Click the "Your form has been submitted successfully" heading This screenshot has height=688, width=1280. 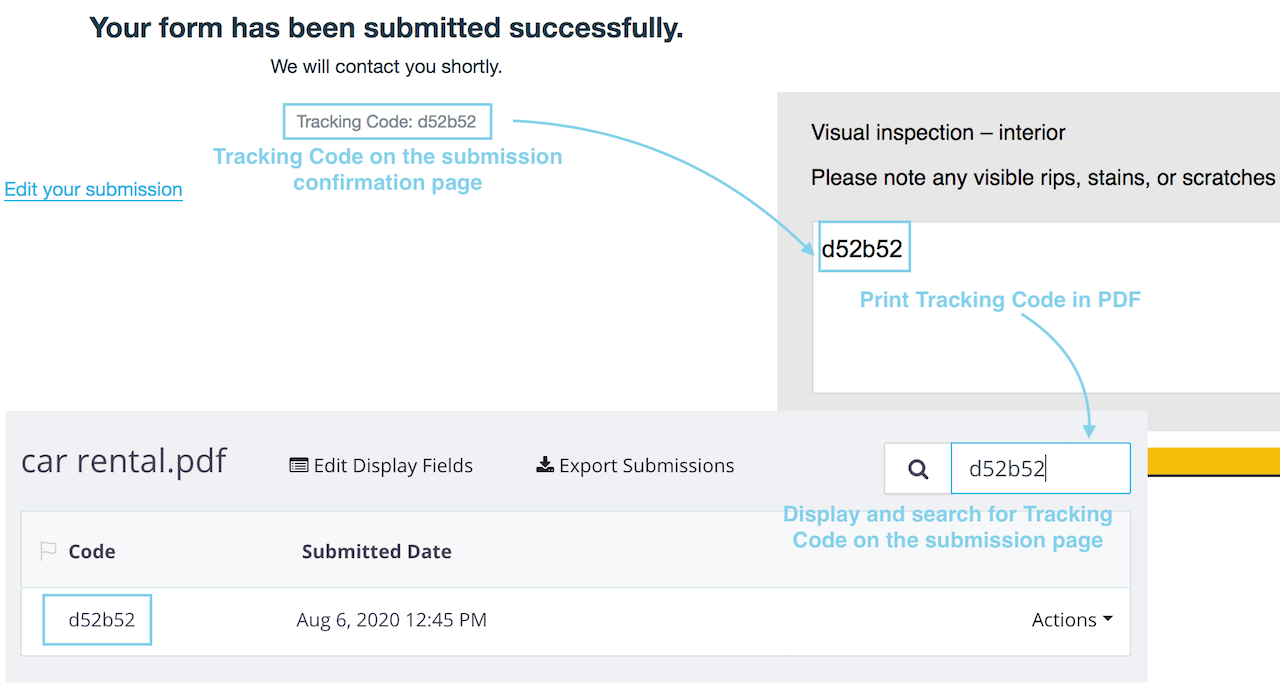(x=386, y=28)
